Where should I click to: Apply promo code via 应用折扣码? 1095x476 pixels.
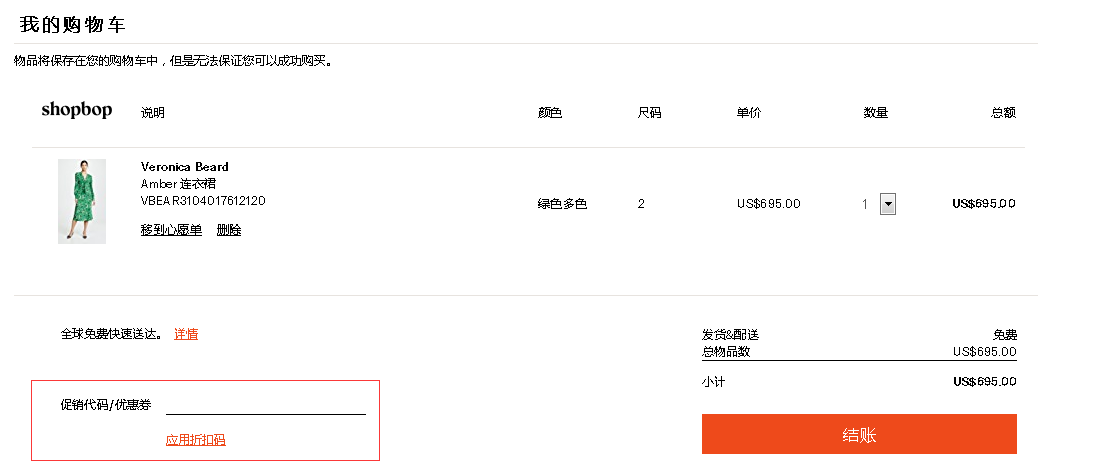pyautogui.click(x=195, y=440)
